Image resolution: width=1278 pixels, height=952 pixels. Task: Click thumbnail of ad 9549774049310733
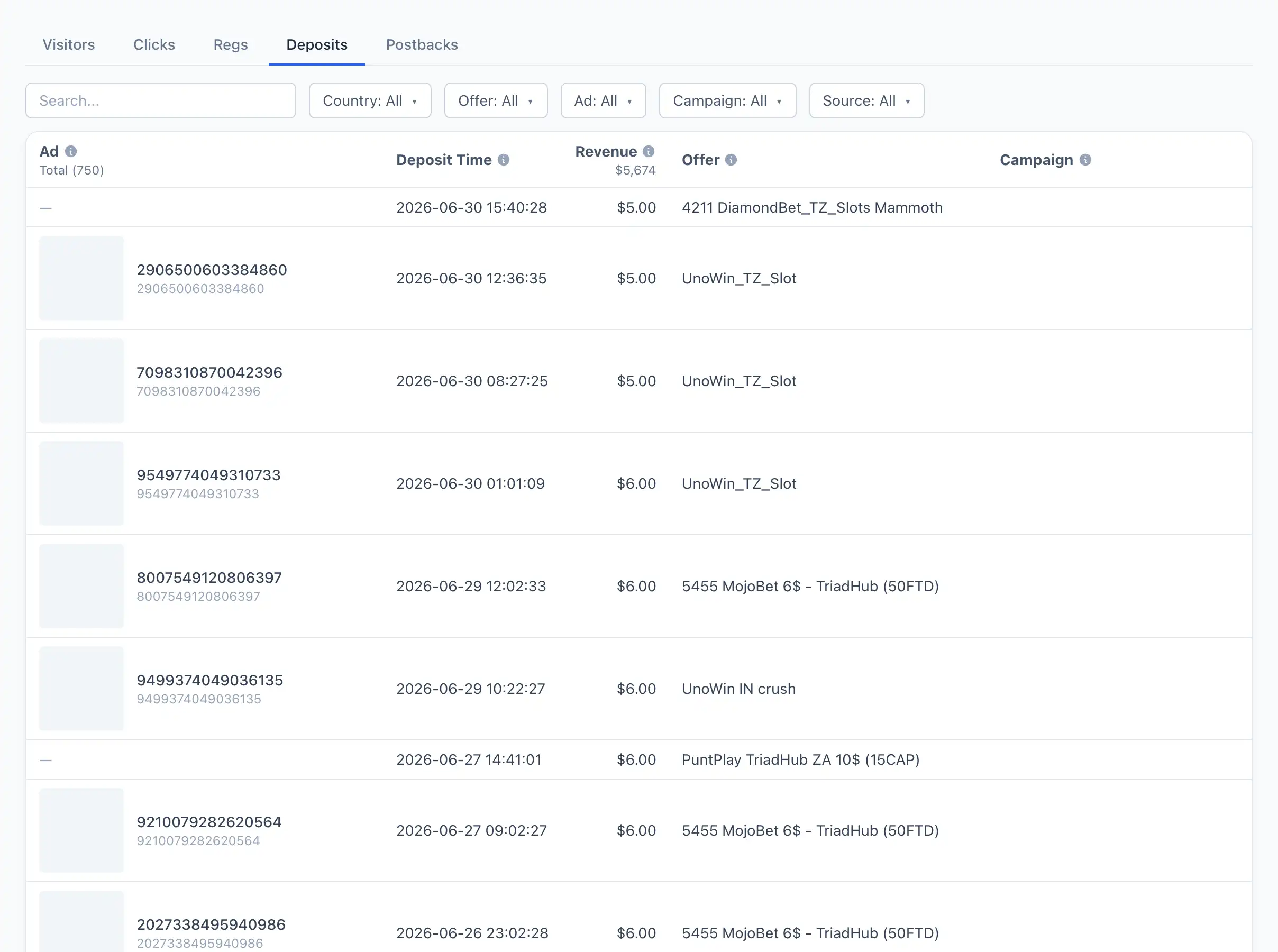pyautogui.click(x=81, y=483)
